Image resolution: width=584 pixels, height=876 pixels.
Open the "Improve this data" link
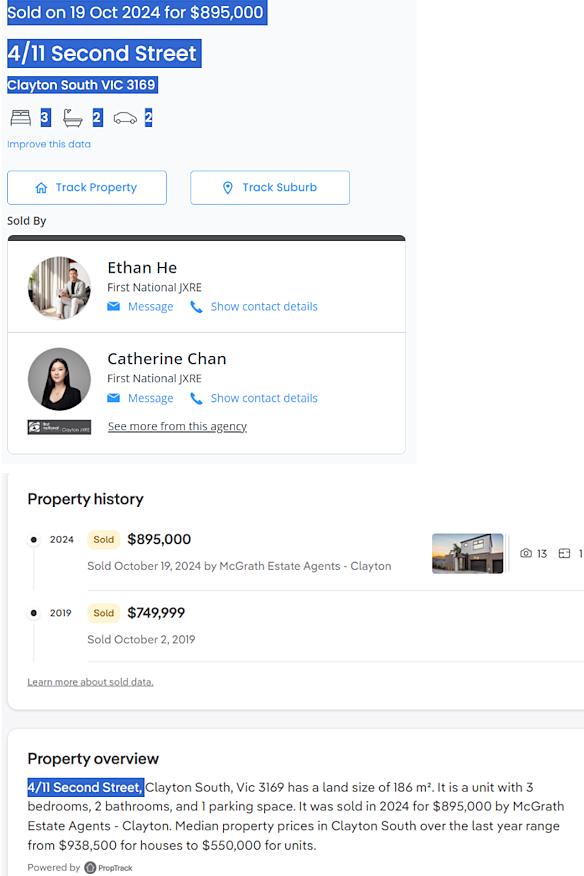[x=49, y=145]
